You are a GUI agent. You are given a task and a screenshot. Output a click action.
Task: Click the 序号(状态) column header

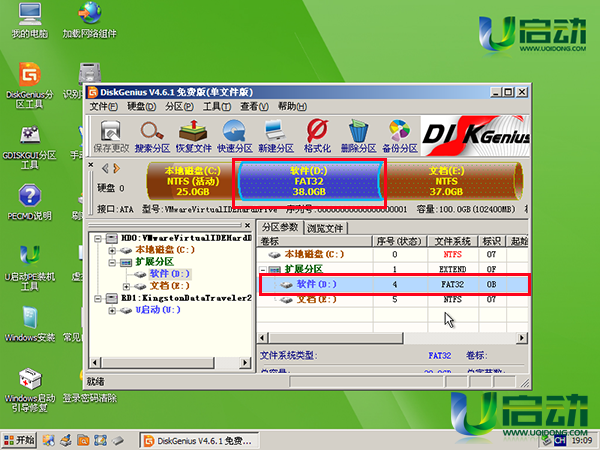[400, 241]
